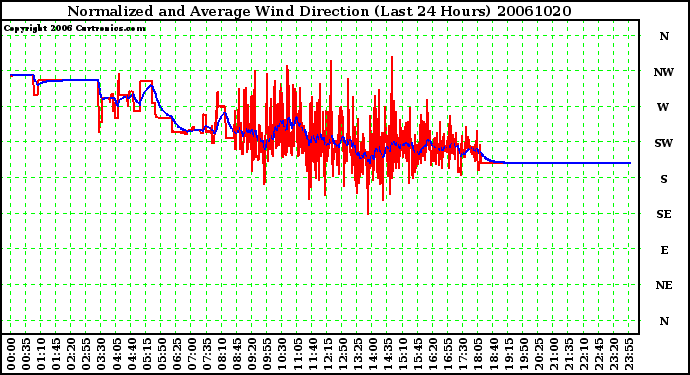Click the 04:40 time axis label

131,354
